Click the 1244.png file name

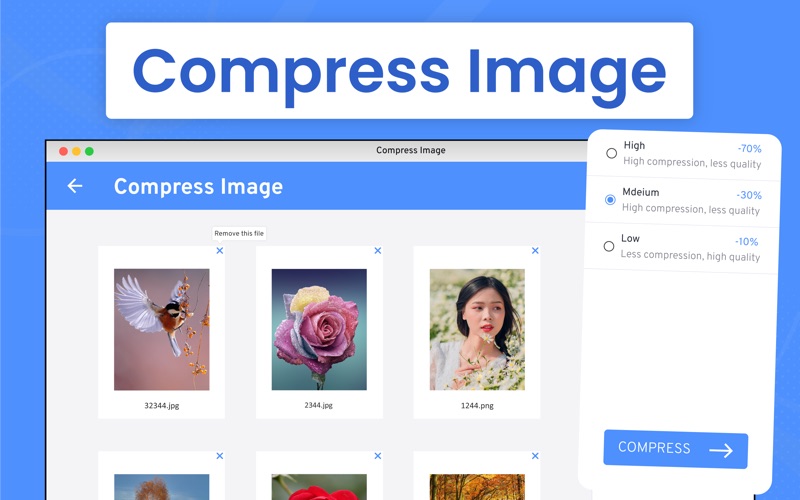click(477, 406)
